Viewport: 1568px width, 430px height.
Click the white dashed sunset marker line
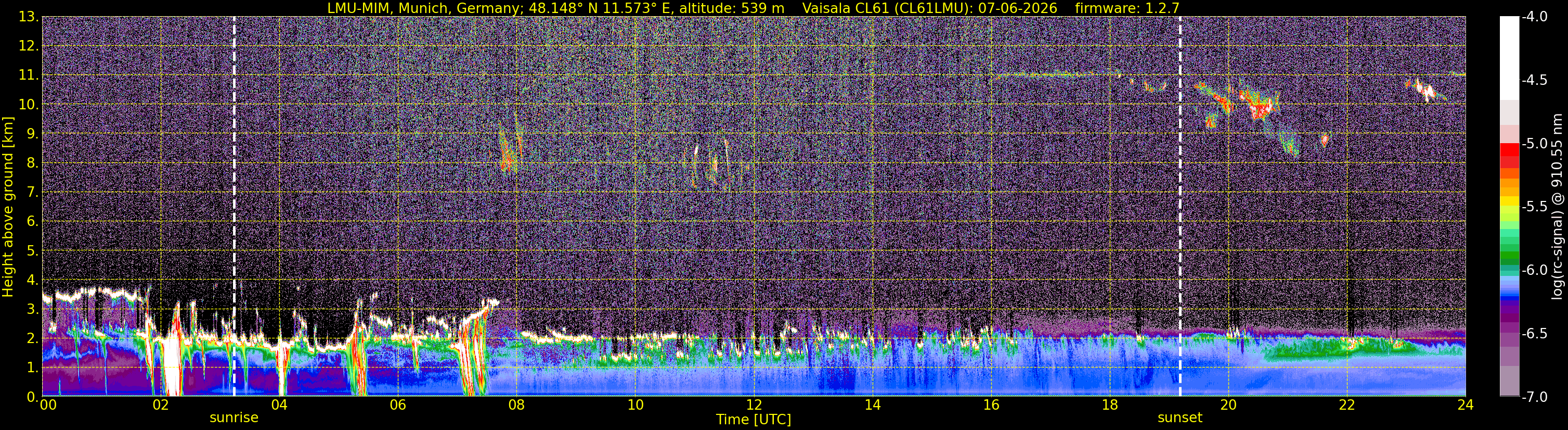click(x=1180, y=207)
